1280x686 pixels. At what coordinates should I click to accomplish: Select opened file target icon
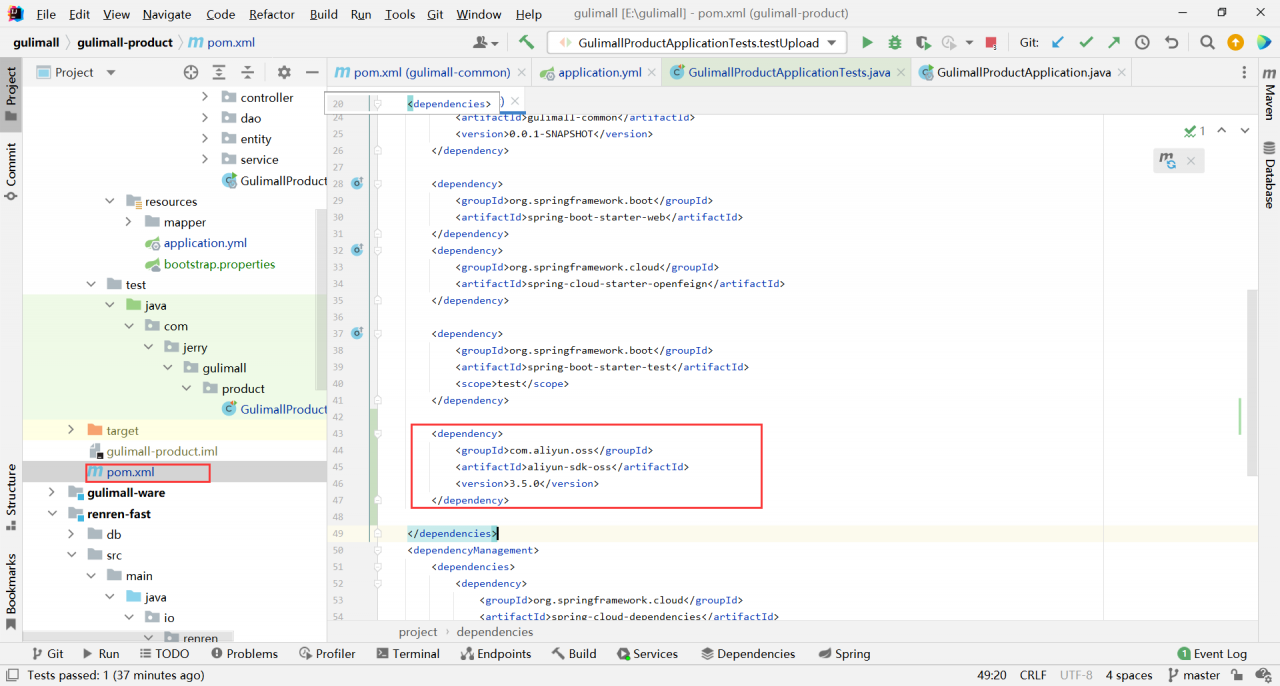191,72
